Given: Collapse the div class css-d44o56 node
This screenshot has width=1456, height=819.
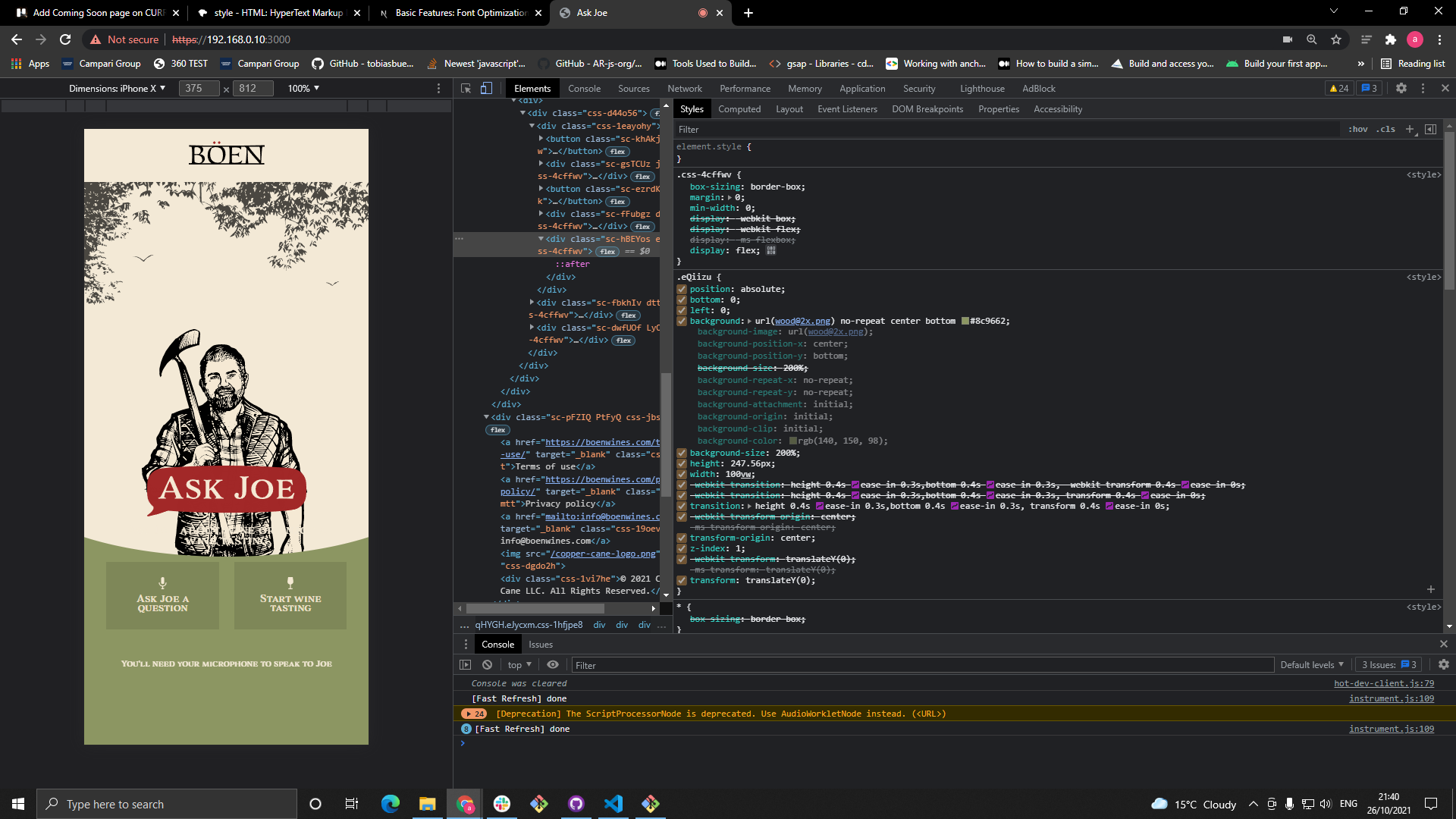Looking at the screenshot, I should pos(522,113).
